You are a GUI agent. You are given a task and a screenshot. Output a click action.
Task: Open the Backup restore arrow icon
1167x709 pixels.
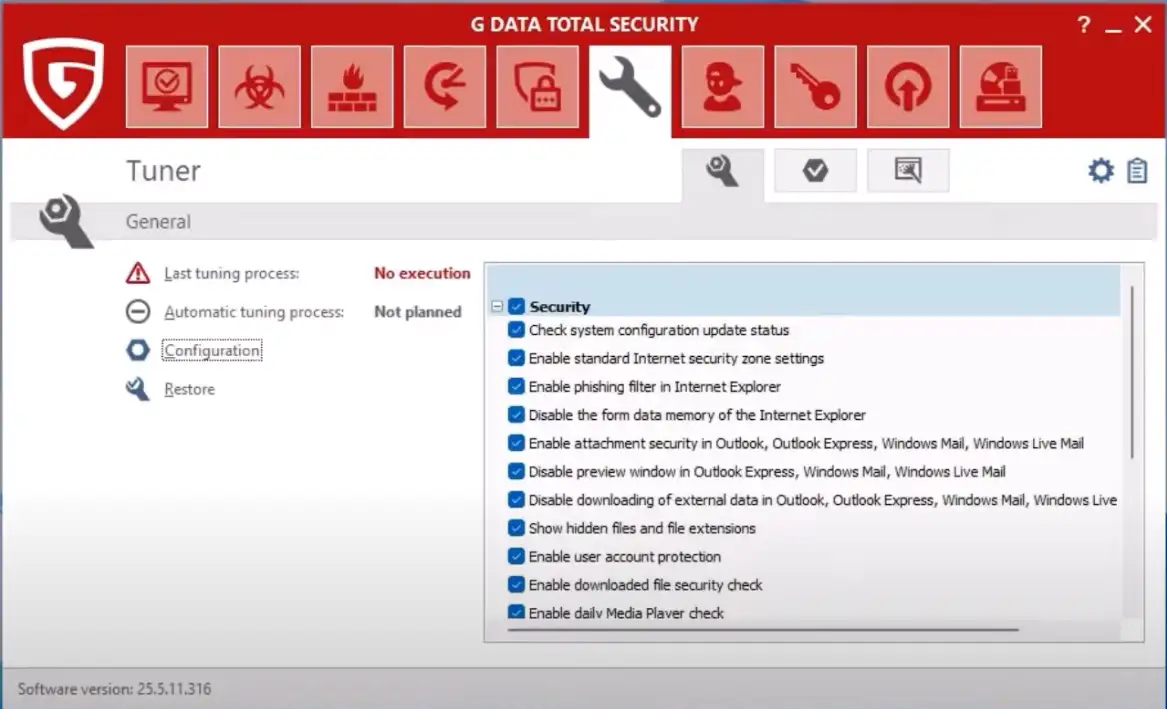444,87
